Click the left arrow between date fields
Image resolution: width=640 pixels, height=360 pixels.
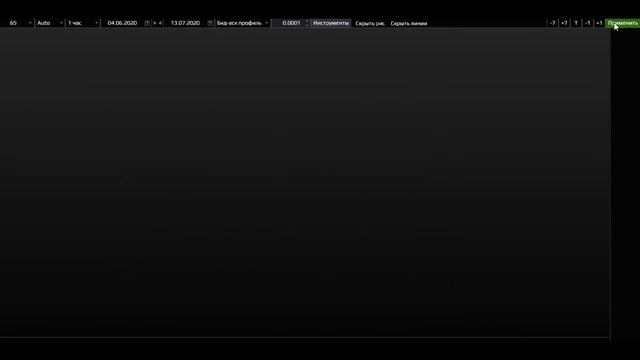(160, 23)
